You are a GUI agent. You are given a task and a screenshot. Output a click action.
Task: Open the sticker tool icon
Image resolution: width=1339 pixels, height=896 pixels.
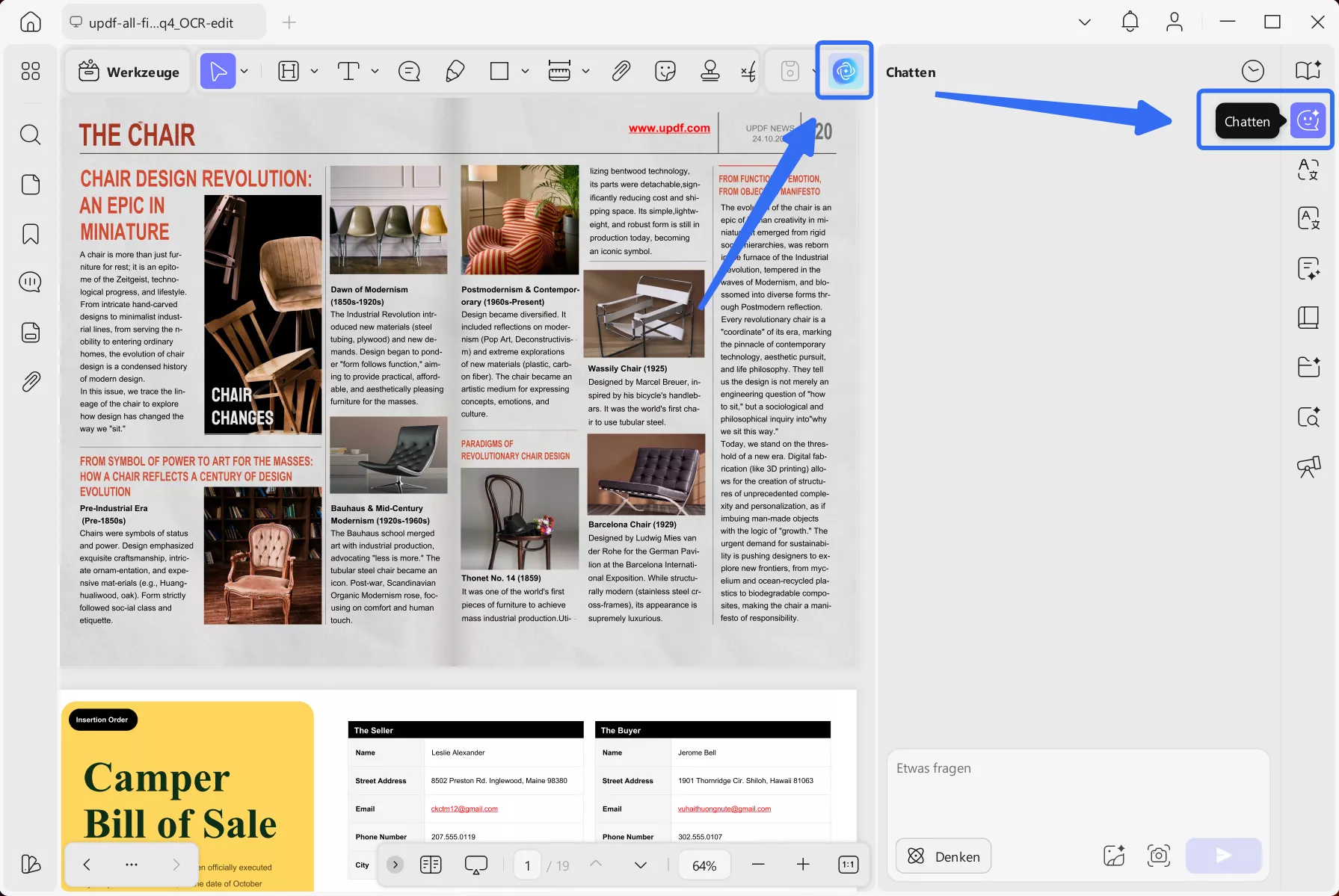pos(665,71)
